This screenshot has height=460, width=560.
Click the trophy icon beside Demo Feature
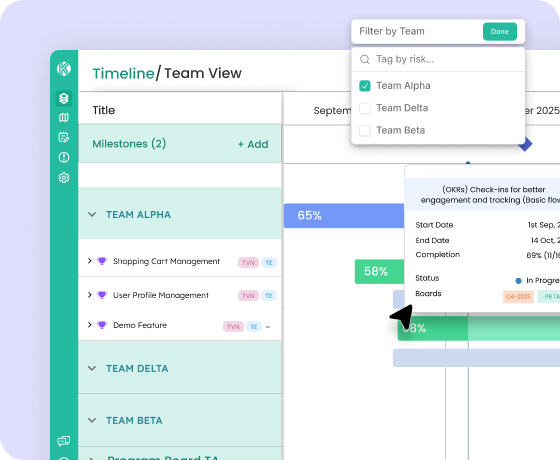(102, 325)
